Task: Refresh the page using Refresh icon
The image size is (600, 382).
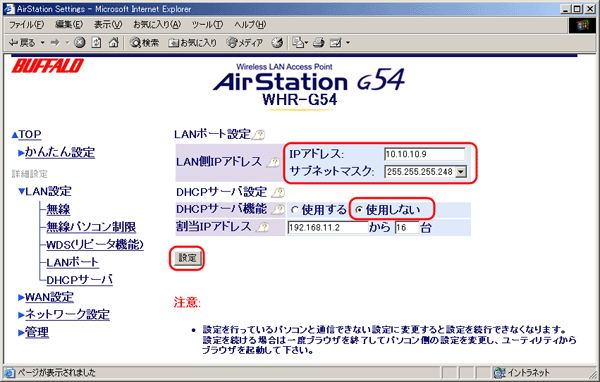Action: click(x=96, y=42)
